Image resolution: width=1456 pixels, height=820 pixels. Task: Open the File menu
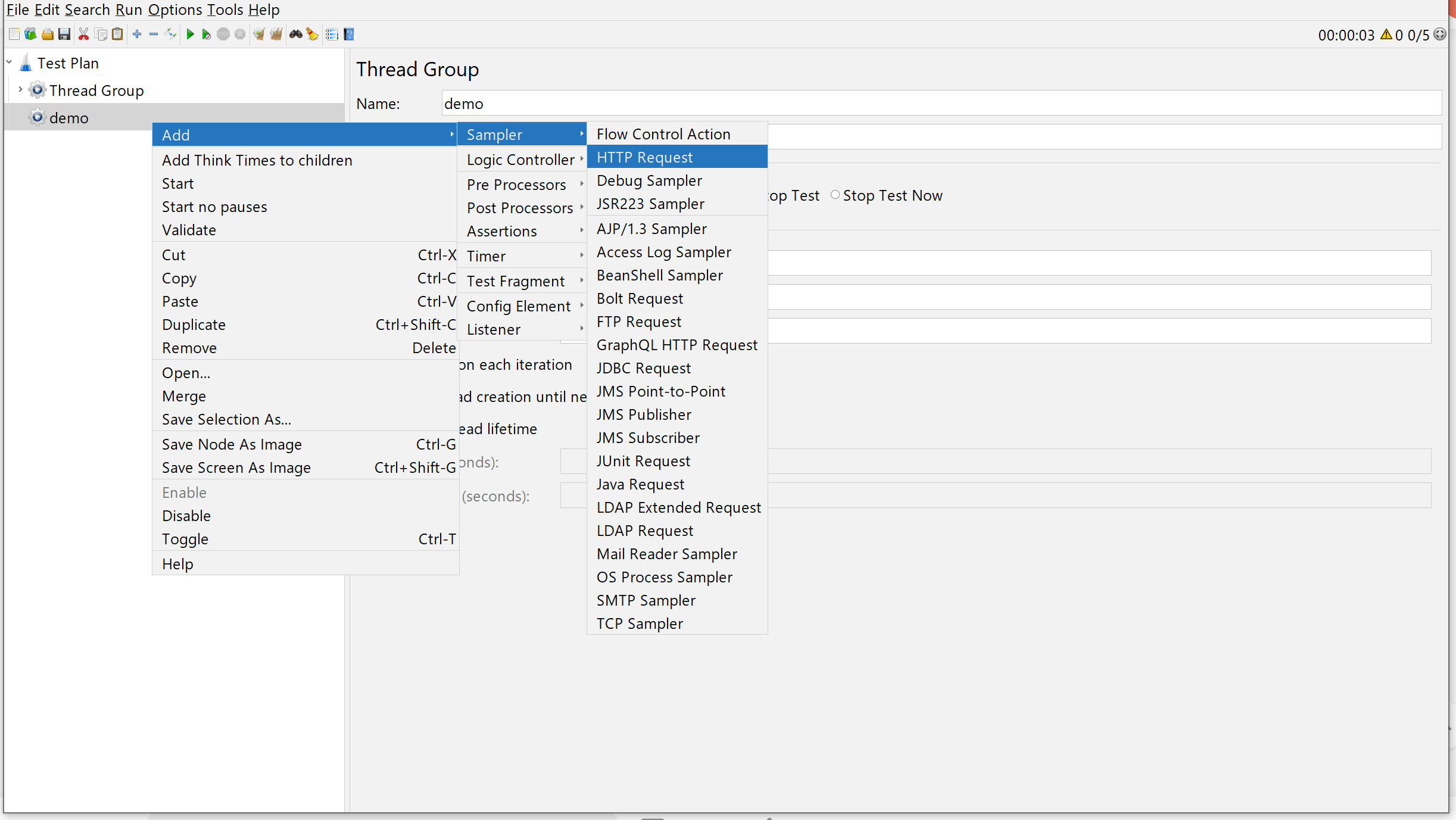(x=17, y=10)
